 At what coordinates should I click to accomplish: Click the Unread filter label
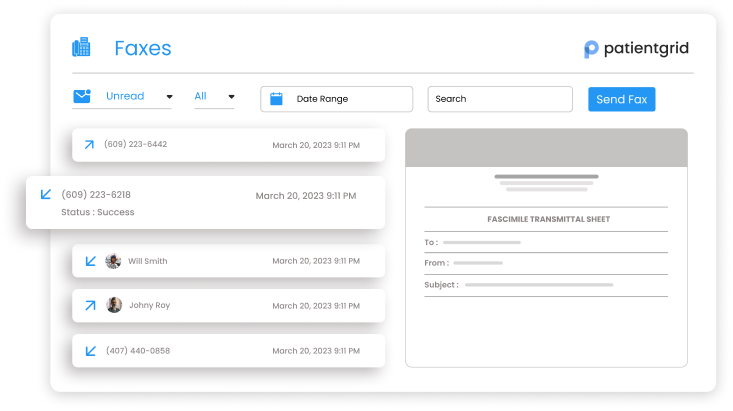(x=125, y=96)
